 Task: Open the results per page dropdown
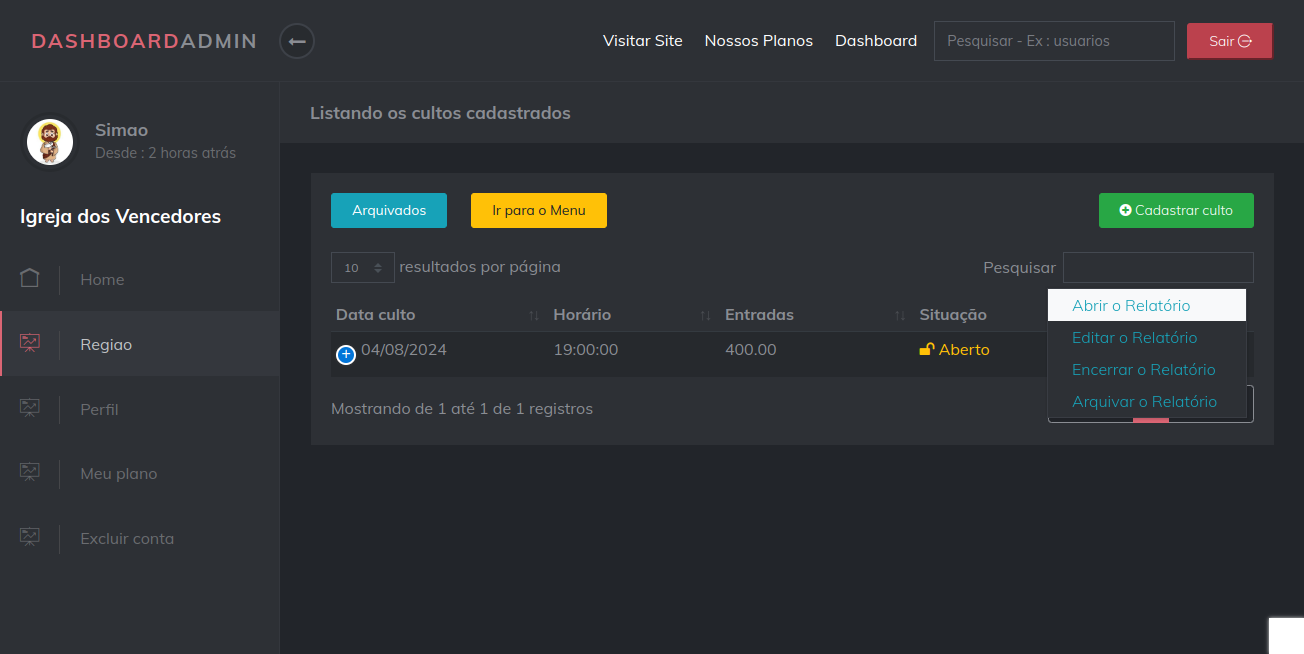pos(362,267)
